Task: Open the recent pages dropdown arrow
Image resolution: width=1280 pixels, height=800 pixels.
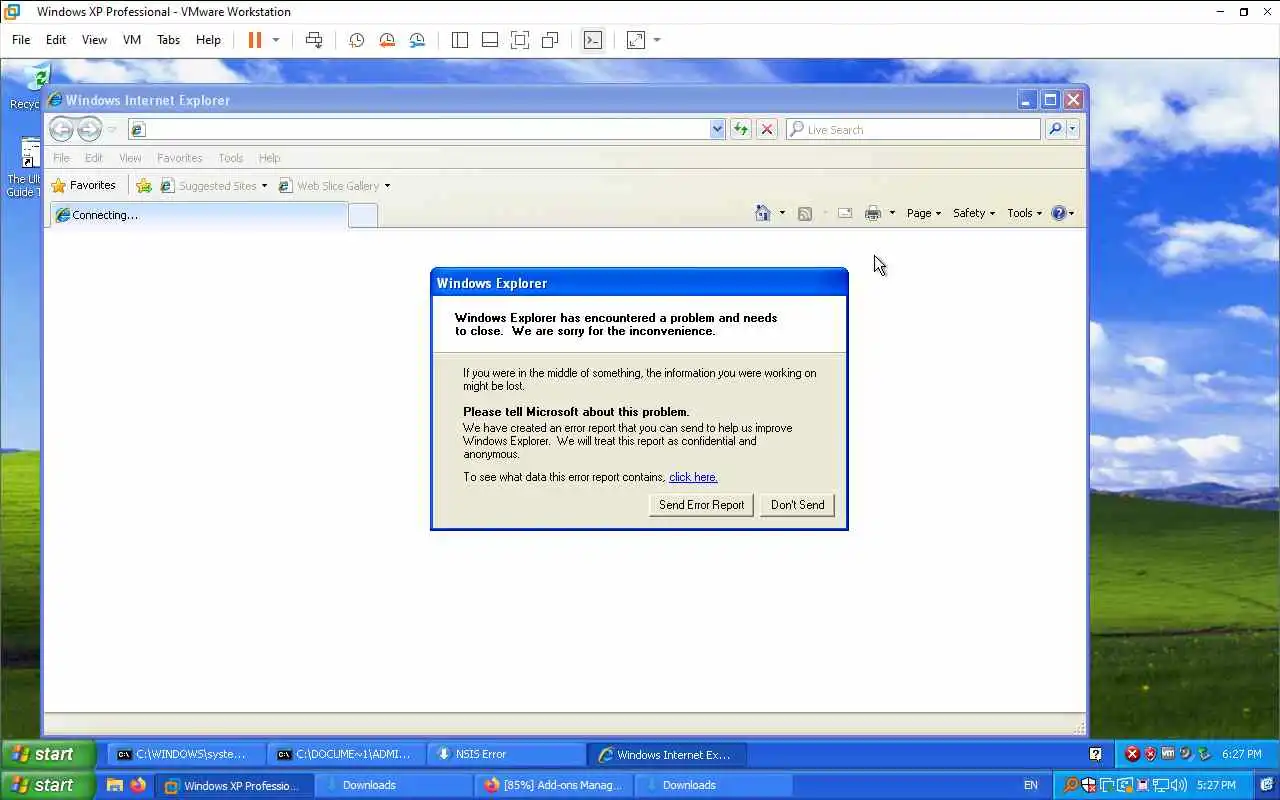Action: tap(112, 129)
